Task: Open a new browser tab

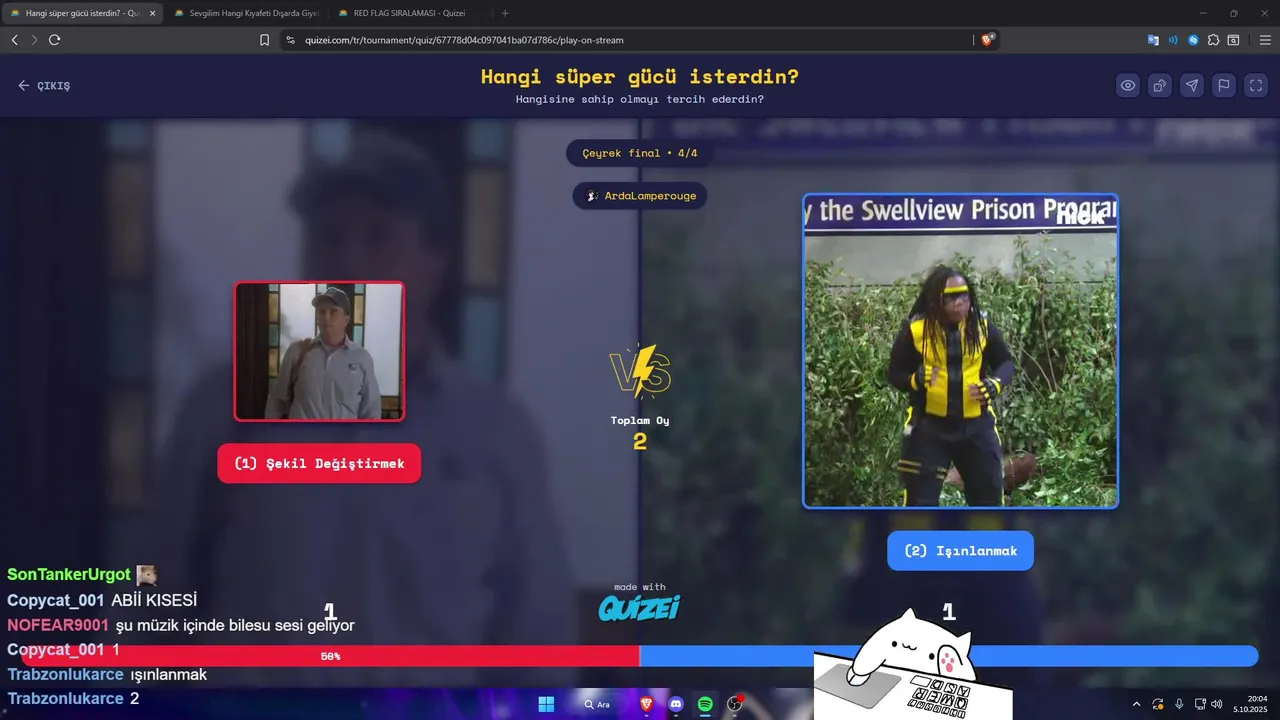Action: coord(505,13)
